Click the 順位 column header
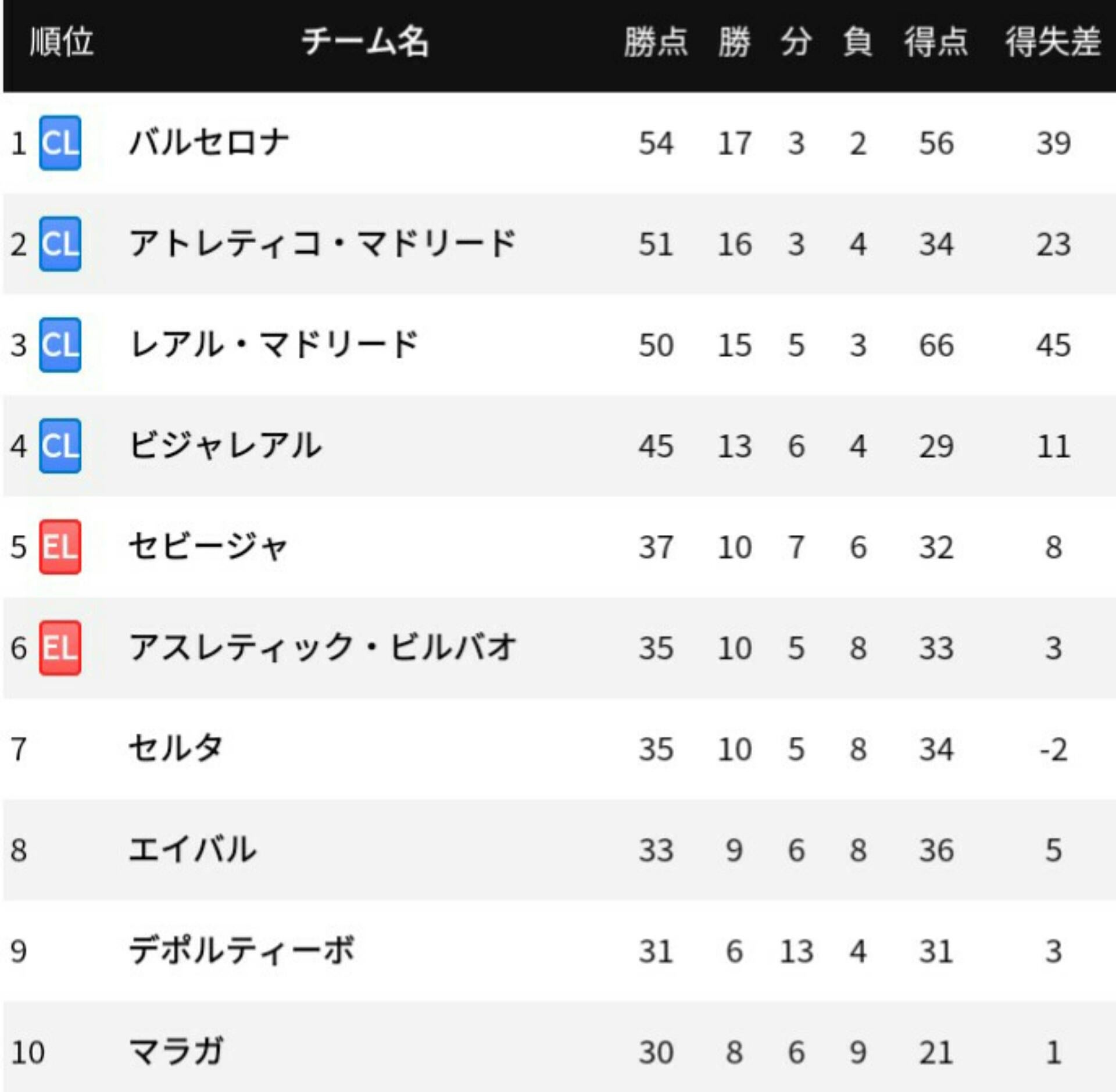 [x=62, y=42]
